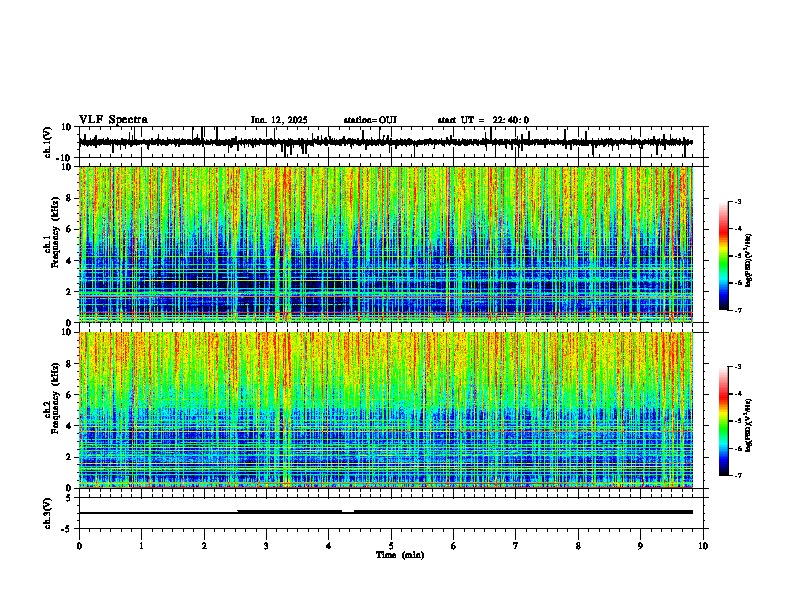Click the ch.3 black signal line
Screen dimensions: 792x612
tap(385, 512)
